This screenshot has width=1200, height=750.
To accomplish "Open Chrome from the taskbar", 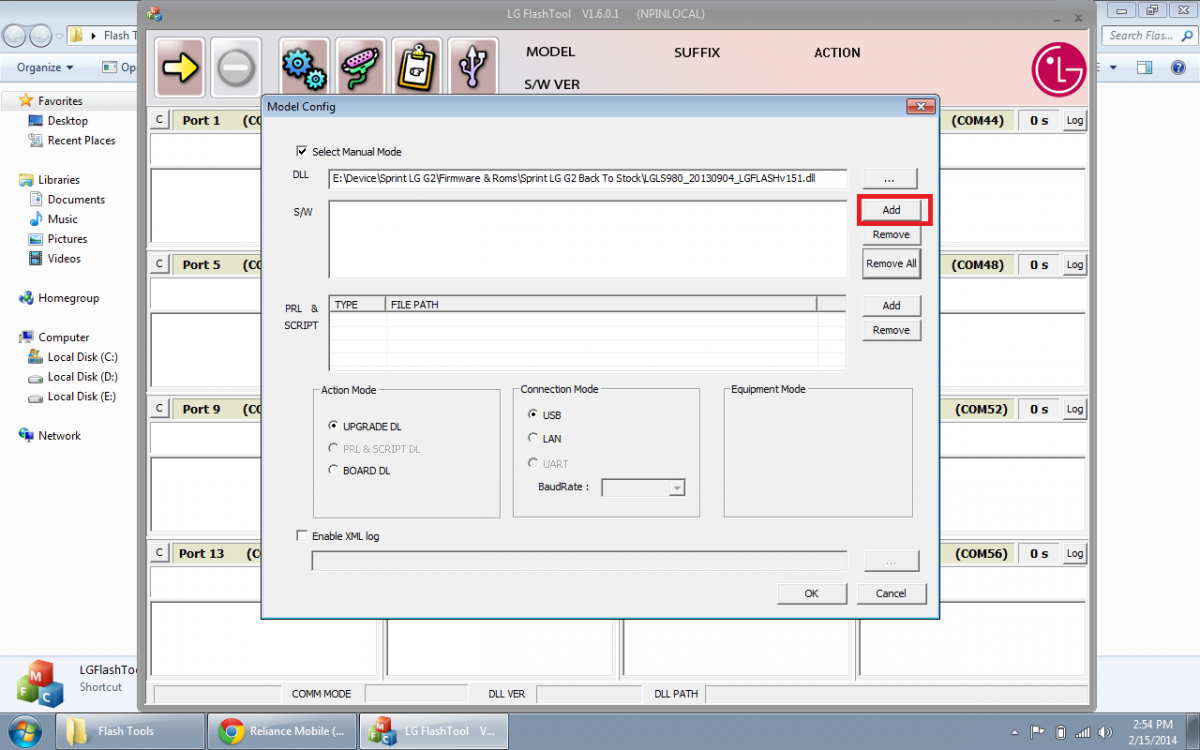I will pos(282,731).
